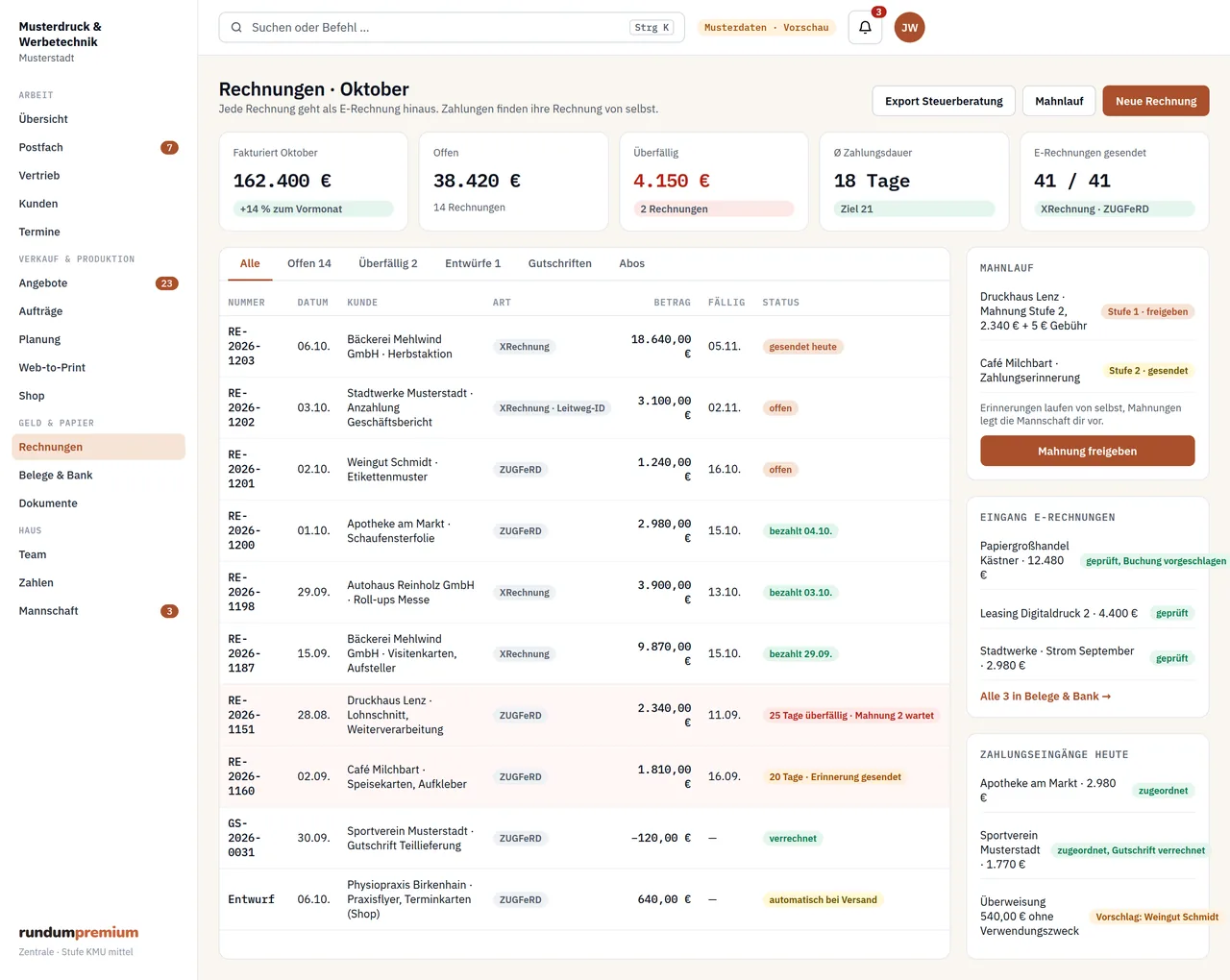Open Planung in the sidebar
Image resolution: width=1230 pixels, height=980 pixels.
pos(98,339)
